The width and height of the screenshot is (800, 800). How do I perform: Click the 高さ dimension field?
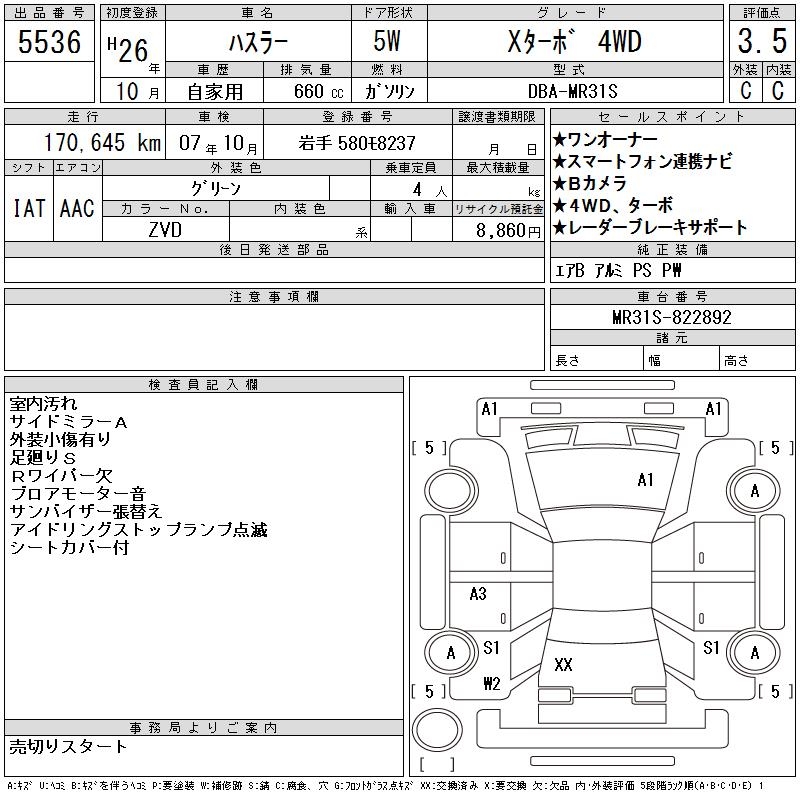[x=757, y=360]
